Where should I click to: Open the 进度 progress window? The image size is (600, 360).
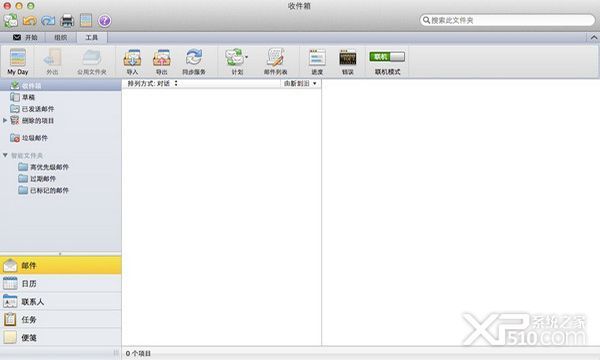[x=317, y=62]
